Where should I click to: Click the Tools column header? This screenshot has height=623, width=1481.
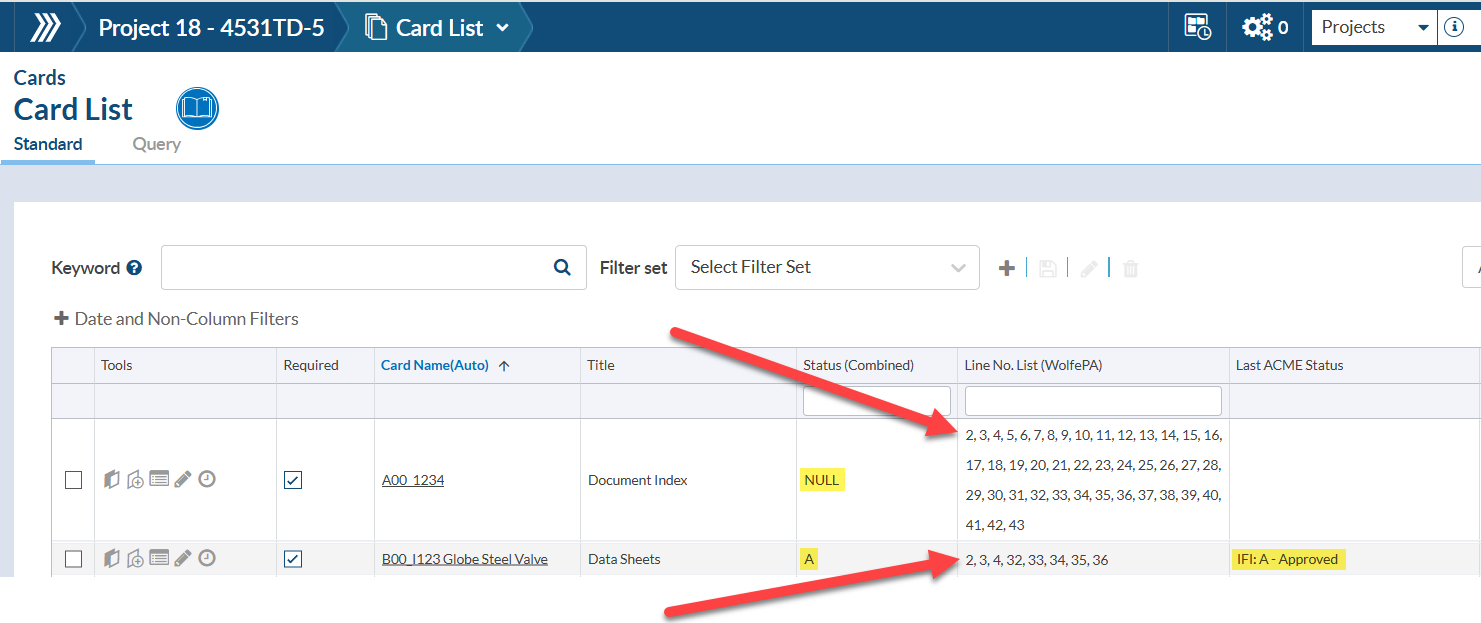coord(117,365)
